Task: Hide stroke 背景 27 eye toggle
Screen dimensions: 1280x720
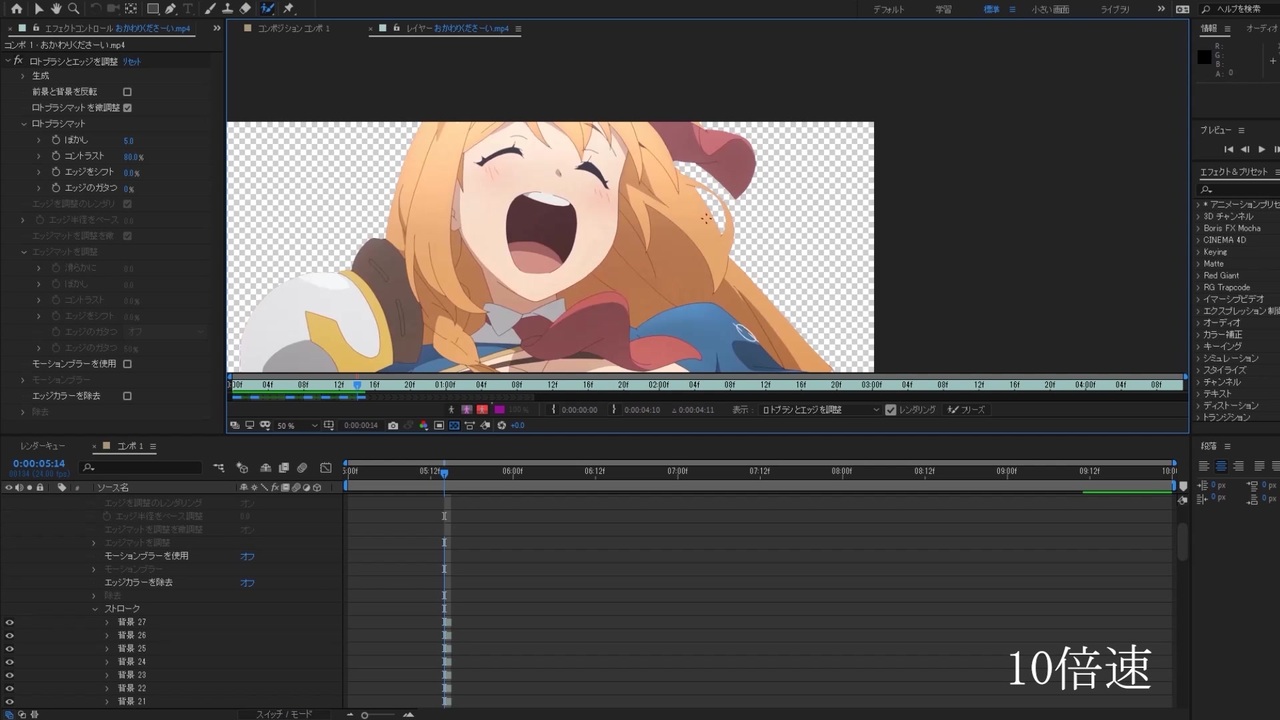Action: pyautogui.click(x=9, y=622)
